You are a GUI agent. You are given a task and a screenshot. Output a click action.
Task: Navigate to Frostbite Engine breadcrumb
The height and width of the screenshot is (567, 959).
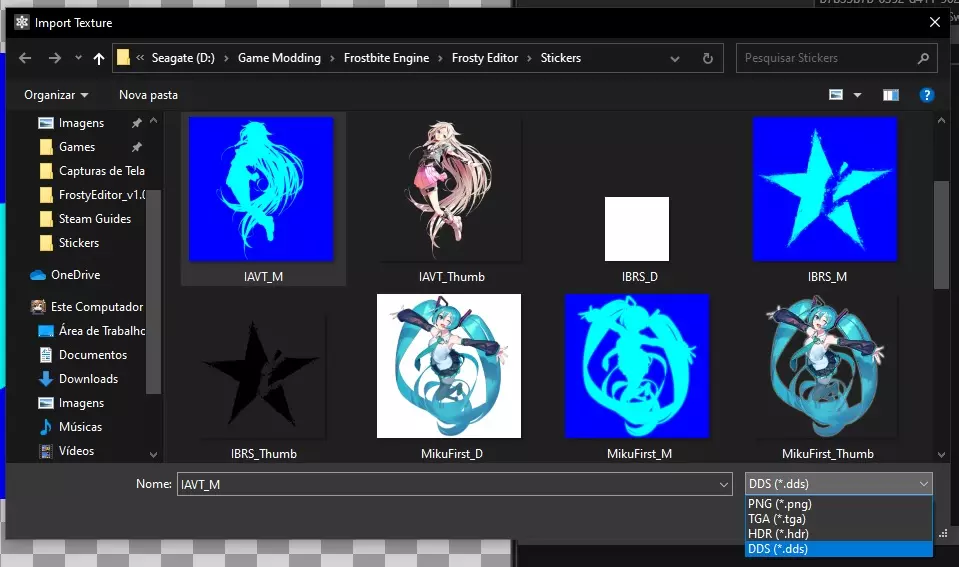click(x=387, y=58)
